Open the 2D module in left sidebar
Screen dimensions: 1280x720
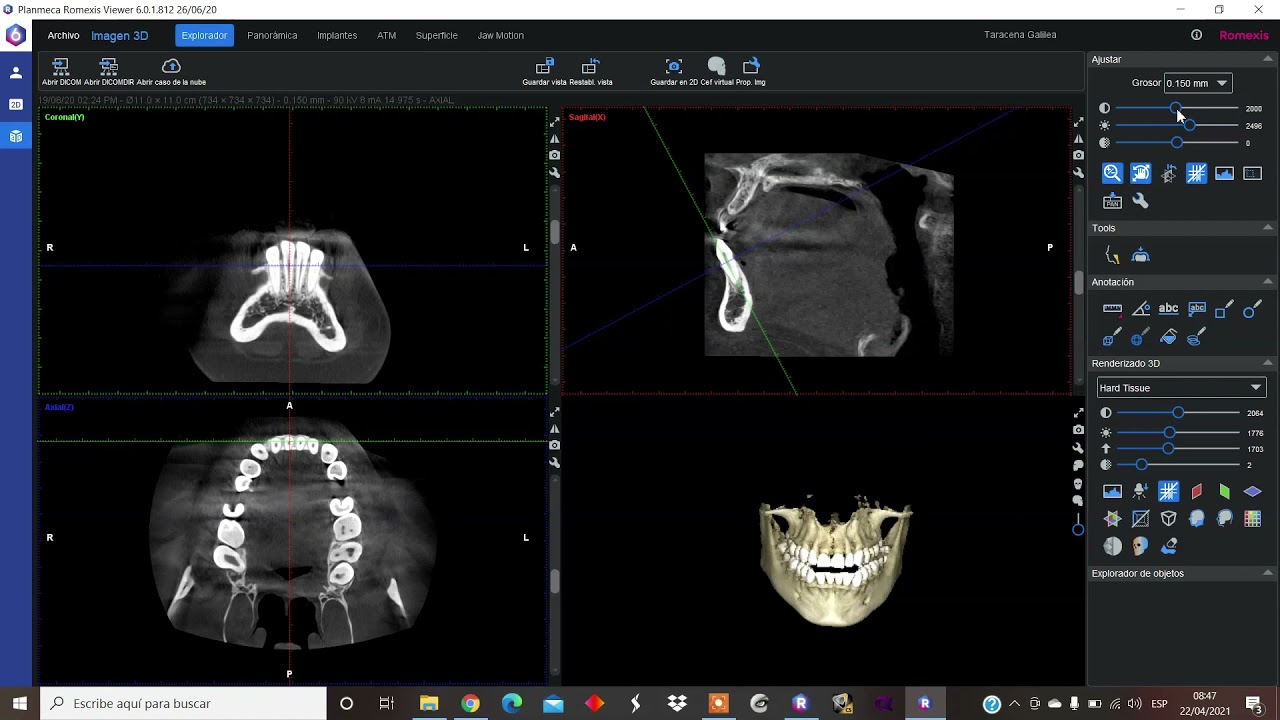pyautogui.click(x=16, y=104)
